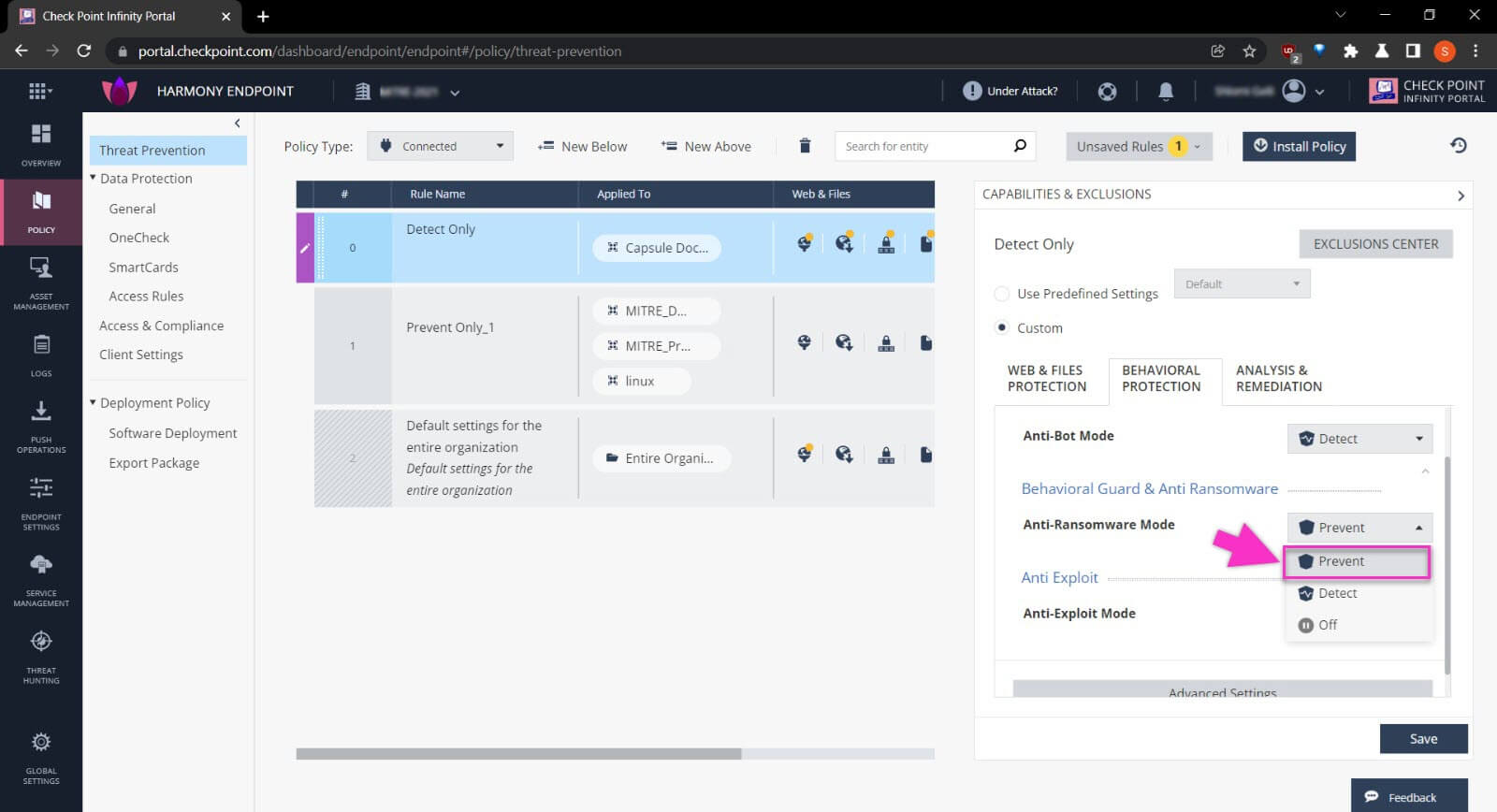Click the Capsule Doc... applied-to chip
1497x812 pixels.
click(x=657, y=248)
